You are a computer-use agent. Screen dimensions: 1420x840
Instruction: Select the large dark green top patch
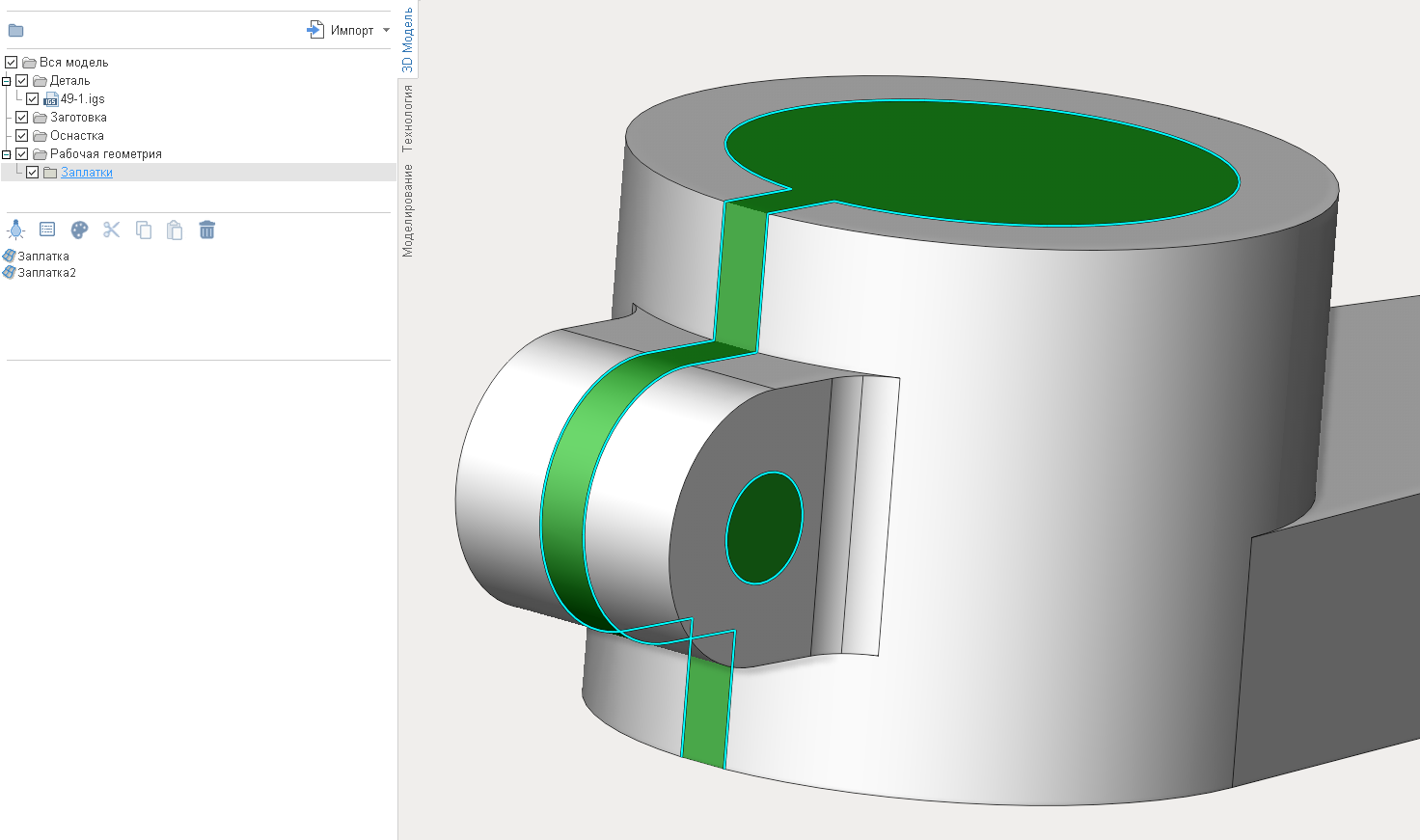coord(984,164)
